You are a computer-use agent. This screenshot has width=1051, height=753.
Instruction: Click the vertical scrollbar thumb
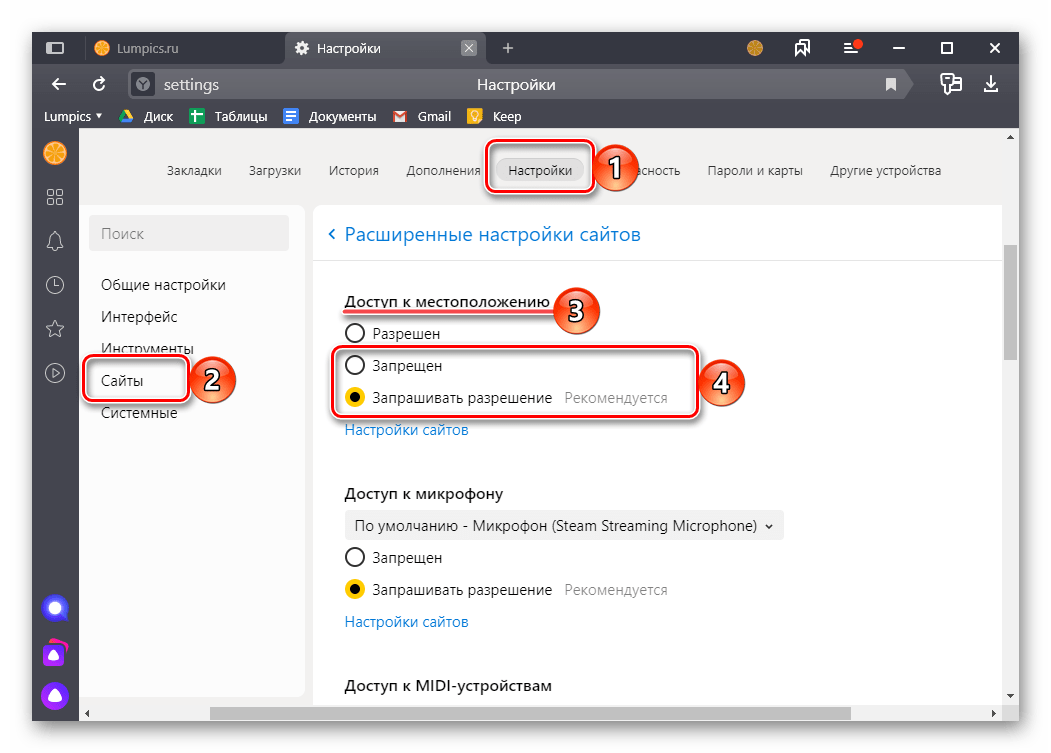click(x=1010, y=303)
